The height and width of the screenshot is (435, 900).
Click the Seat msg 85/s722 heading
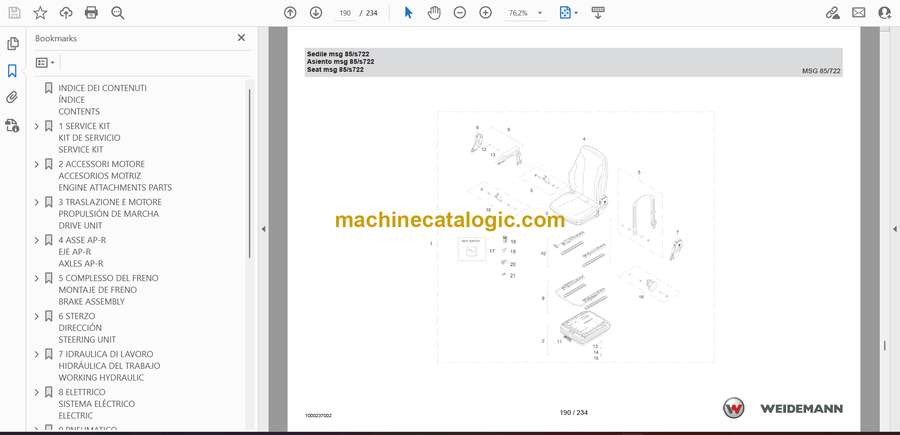(x=335, y=69)
